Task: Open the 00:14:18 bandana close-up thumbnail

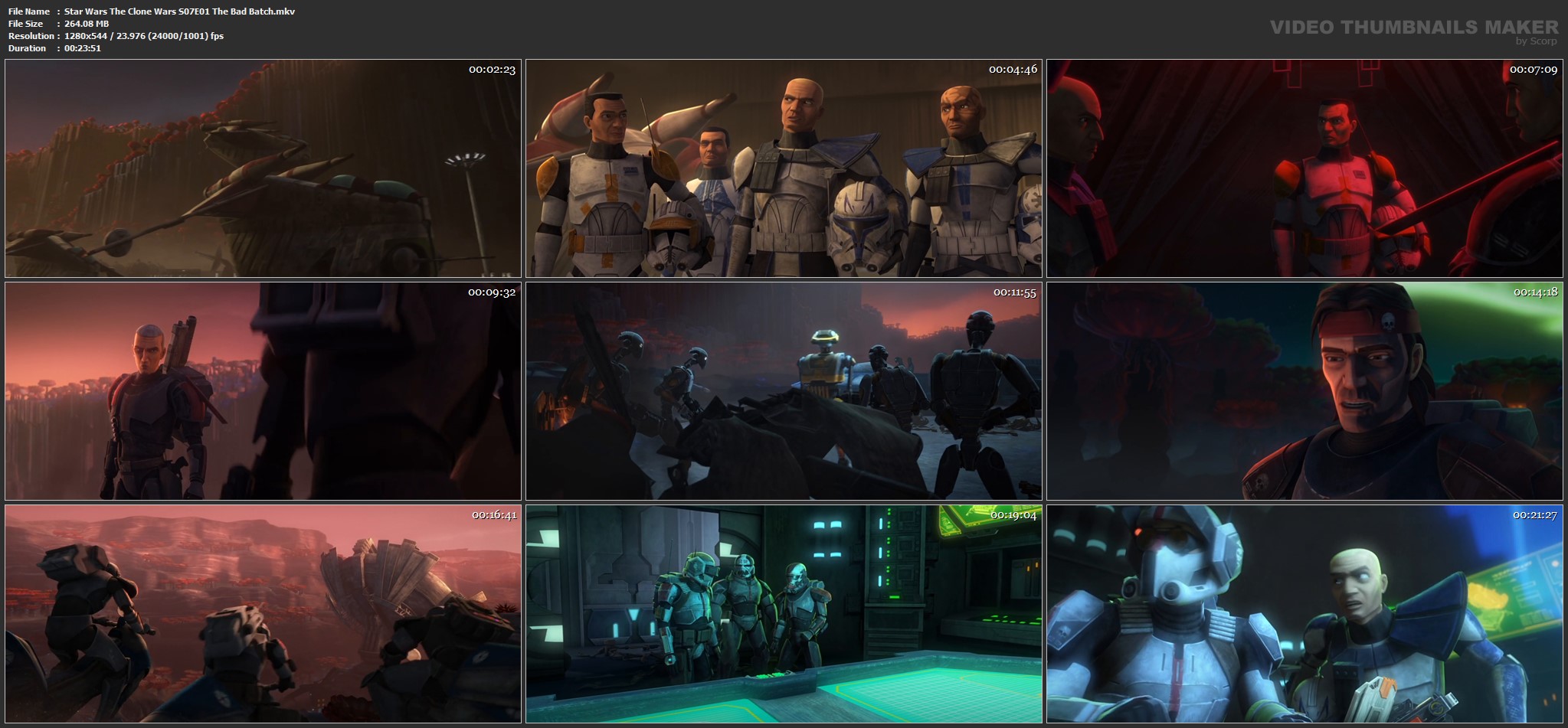Action: [x=1304, y=391]
